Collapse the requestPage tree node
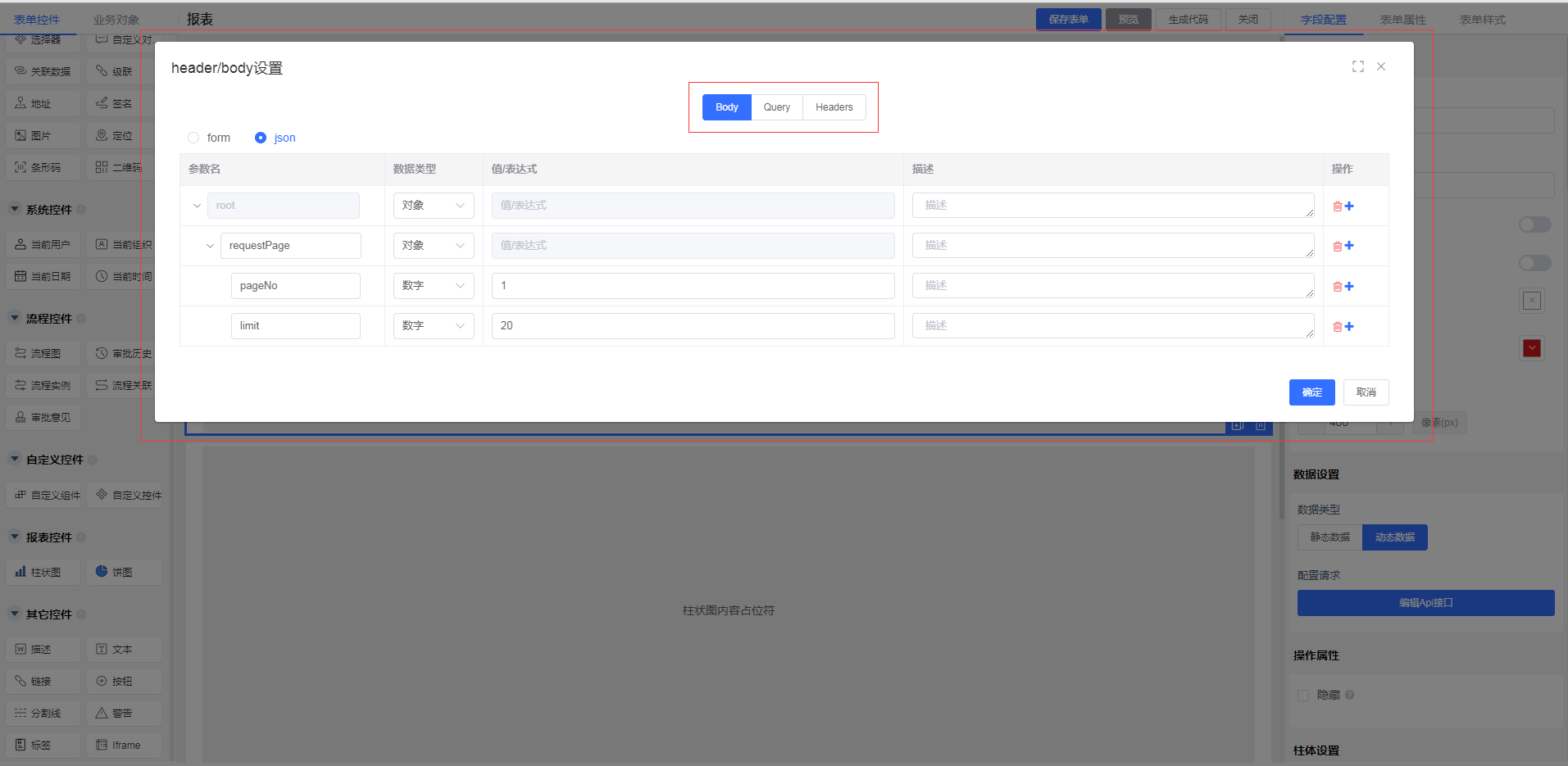The image size is (1568, 766). (210, 246)
